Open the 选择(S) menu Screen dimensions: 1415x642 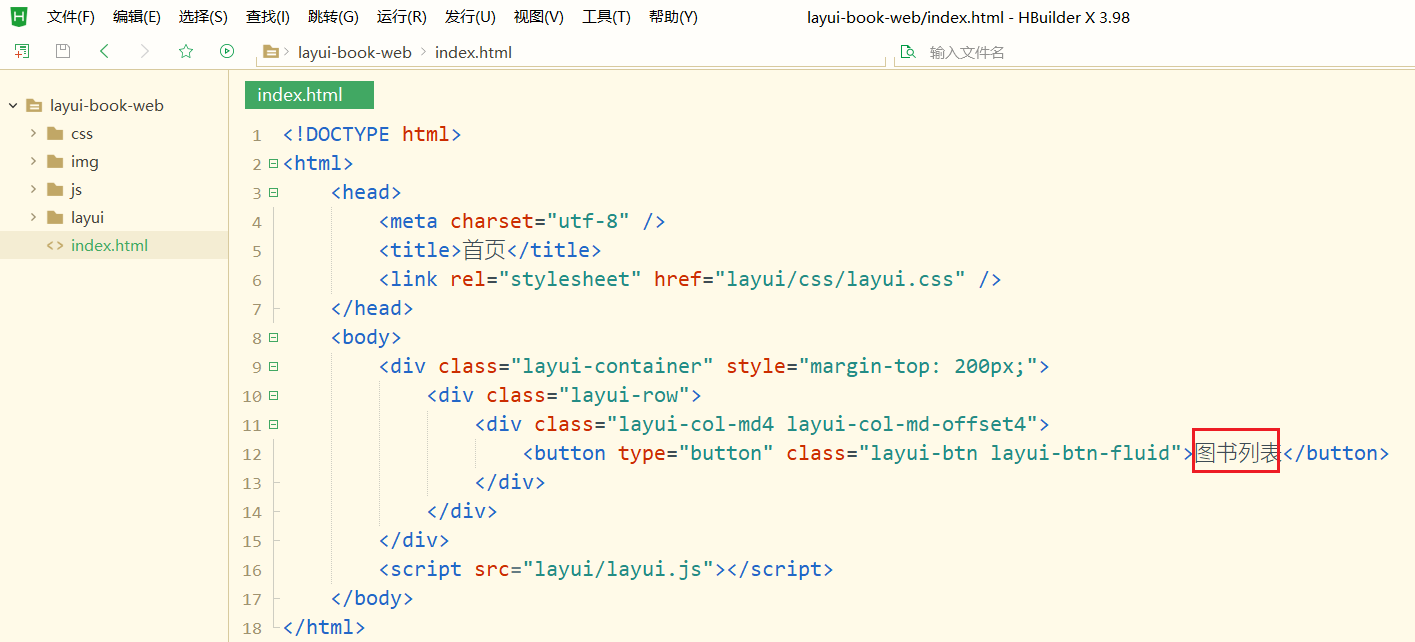203,17
